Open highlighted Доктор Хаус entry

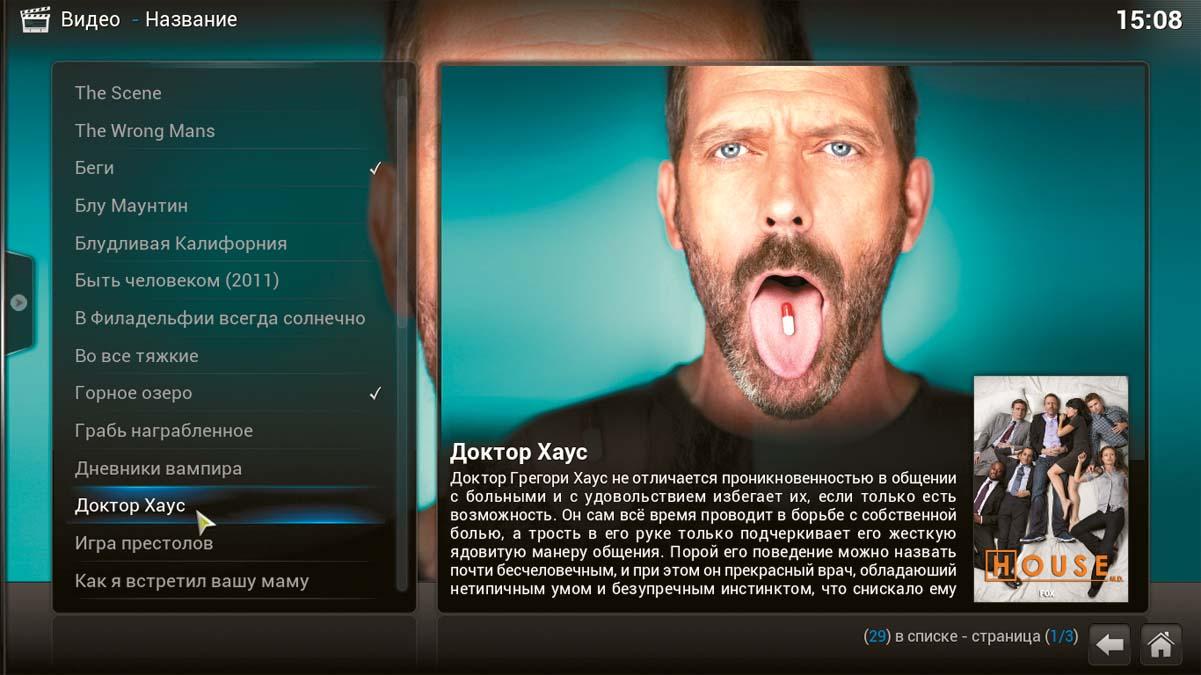coord(130,506)
